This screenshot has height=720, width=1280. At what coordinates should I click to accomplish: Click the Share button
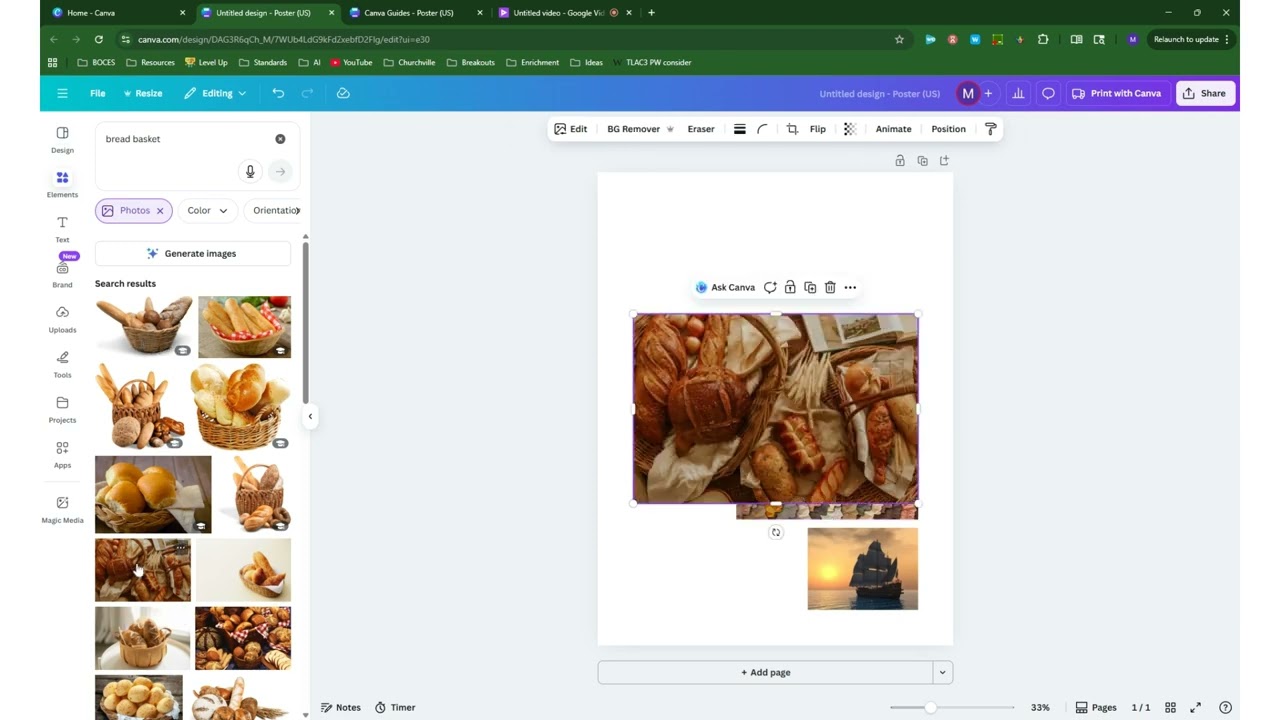click(x=1204, y=93)
